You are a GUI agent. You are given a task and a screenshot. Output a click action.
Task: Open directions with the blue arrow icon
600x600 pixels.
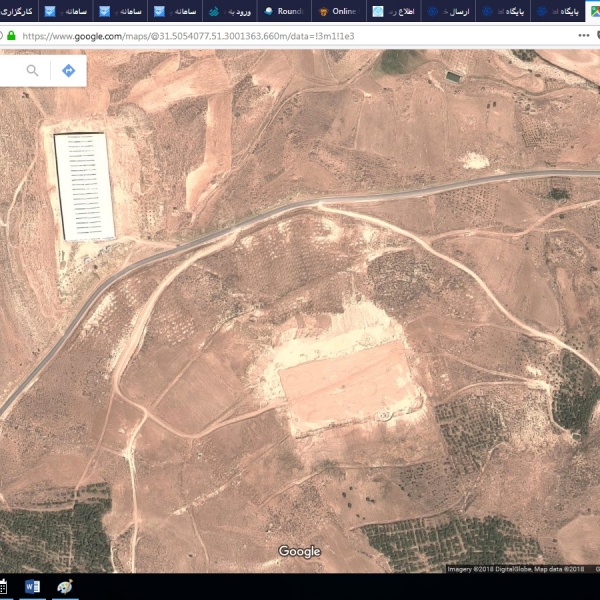pyautogui.click(x=68, y=70)
